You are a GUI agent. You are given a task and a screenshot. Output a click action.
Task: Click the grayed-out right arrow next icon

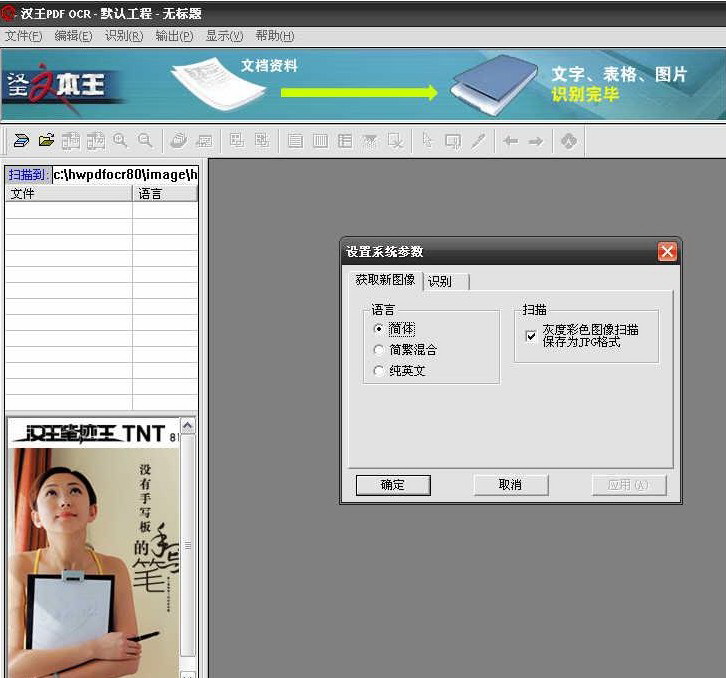pyautogui.click(x=536, y=141)
